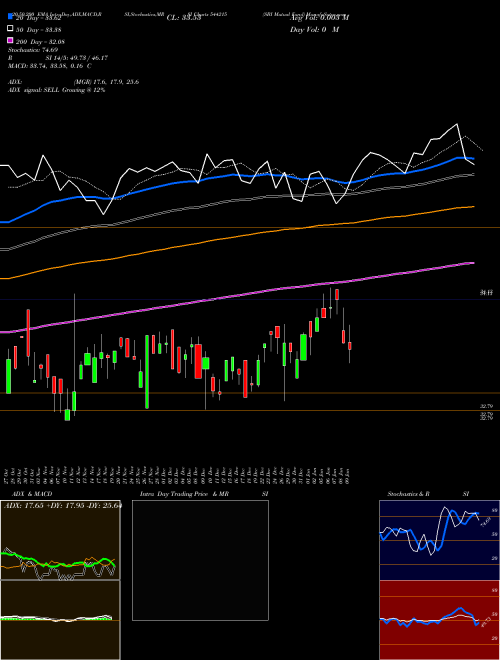Select the '50 Day = 33.38' legend text

click(39, 30)
